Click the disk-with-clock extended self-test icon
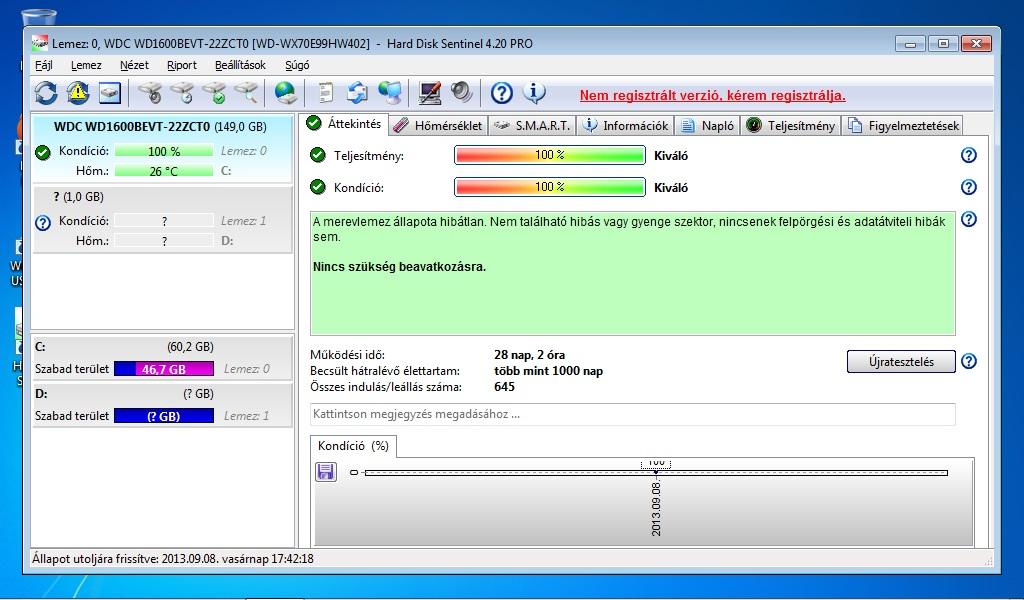 (x=183, y=93)
